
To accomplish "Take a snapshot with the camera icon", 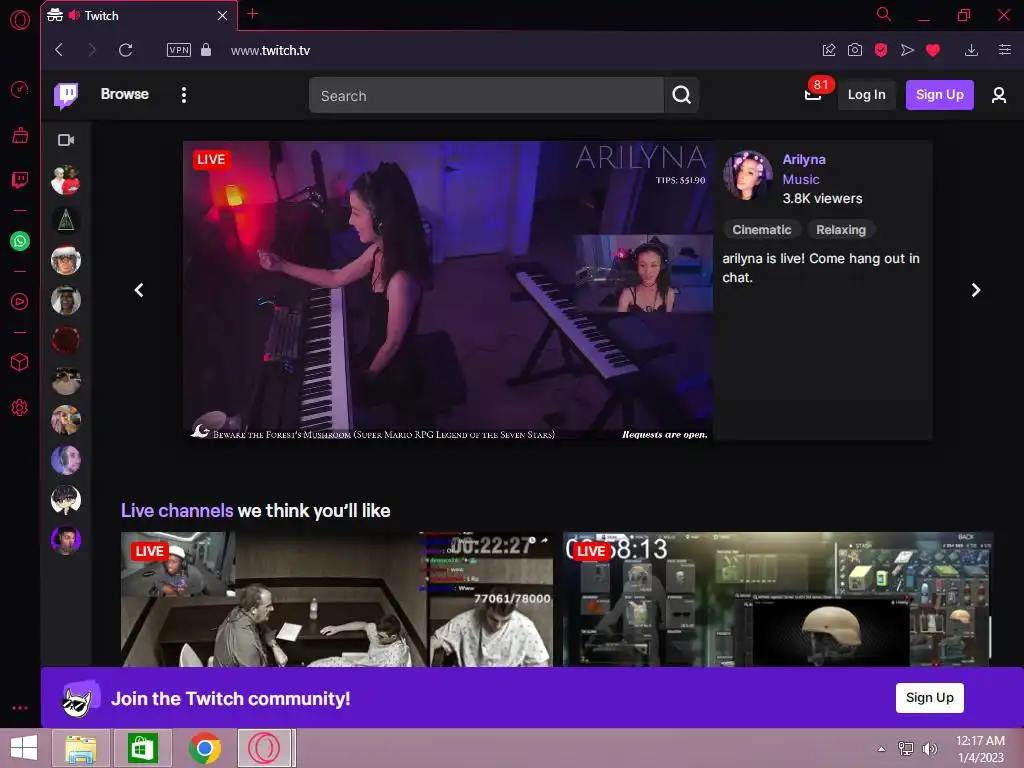I will tap(854, 50).
